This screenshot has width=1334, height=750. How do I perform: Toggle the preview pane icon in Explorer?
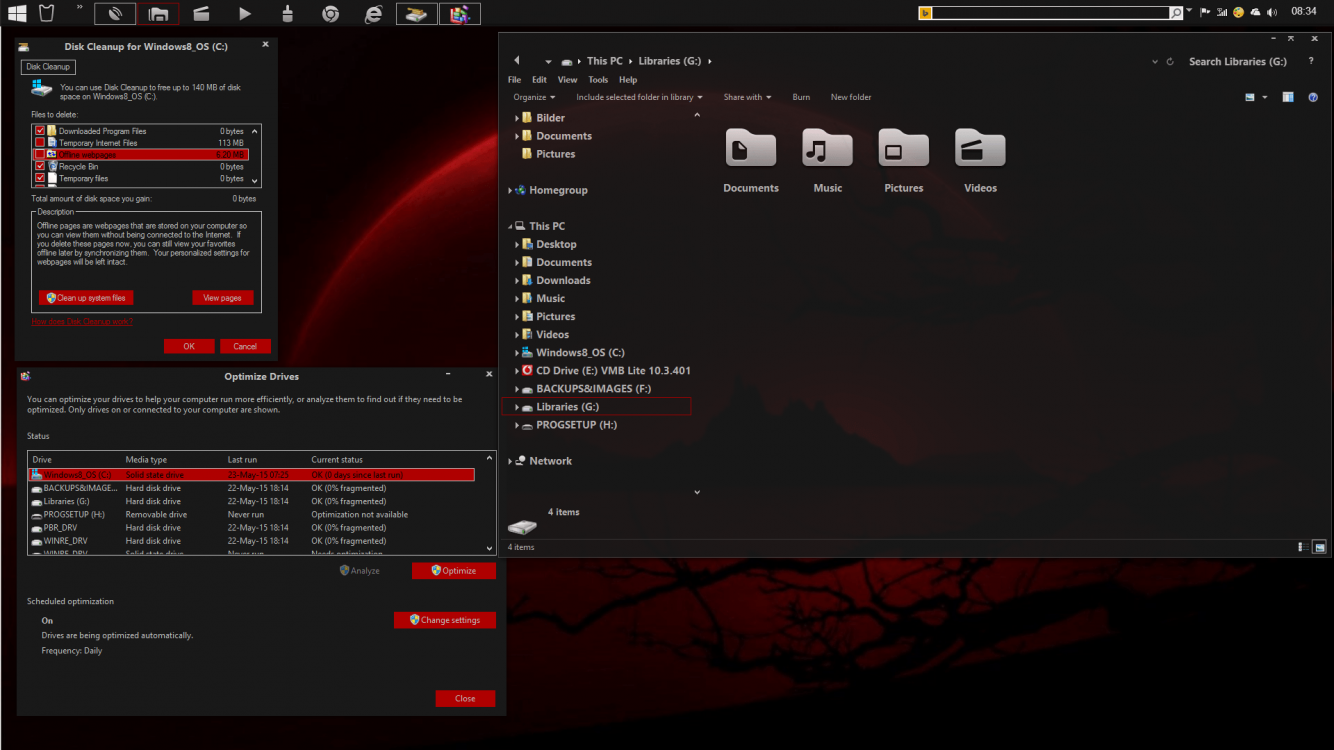coord(1288,97)
